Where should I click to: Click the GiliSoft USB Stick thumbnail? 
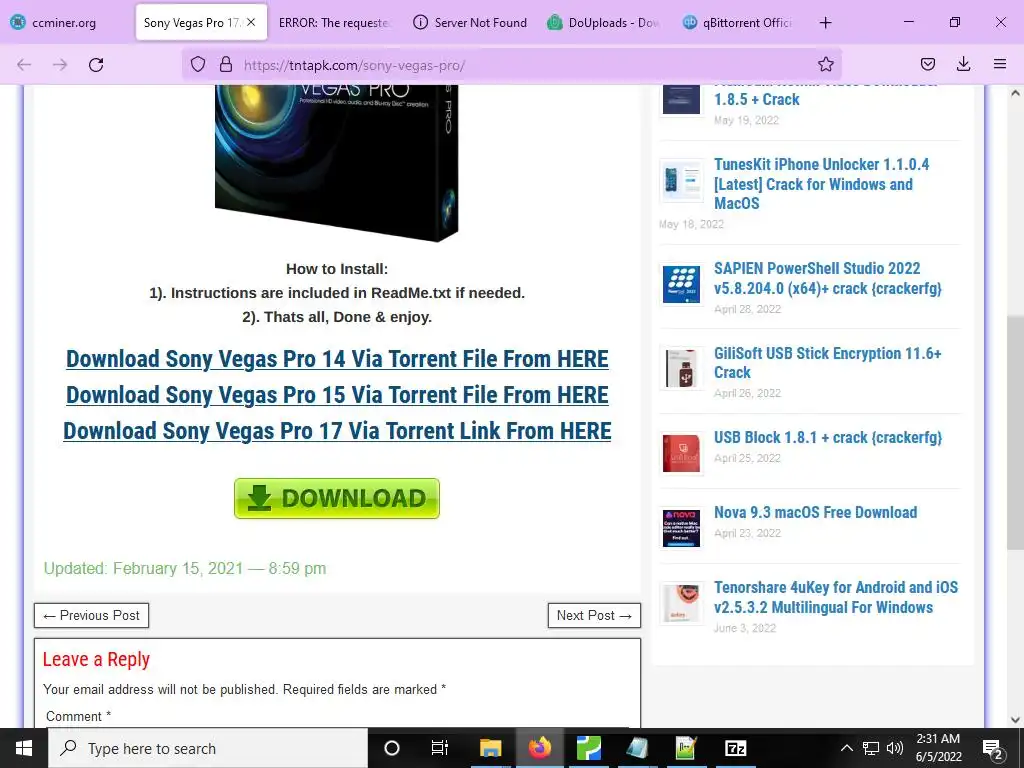click(x=681, y=368)
